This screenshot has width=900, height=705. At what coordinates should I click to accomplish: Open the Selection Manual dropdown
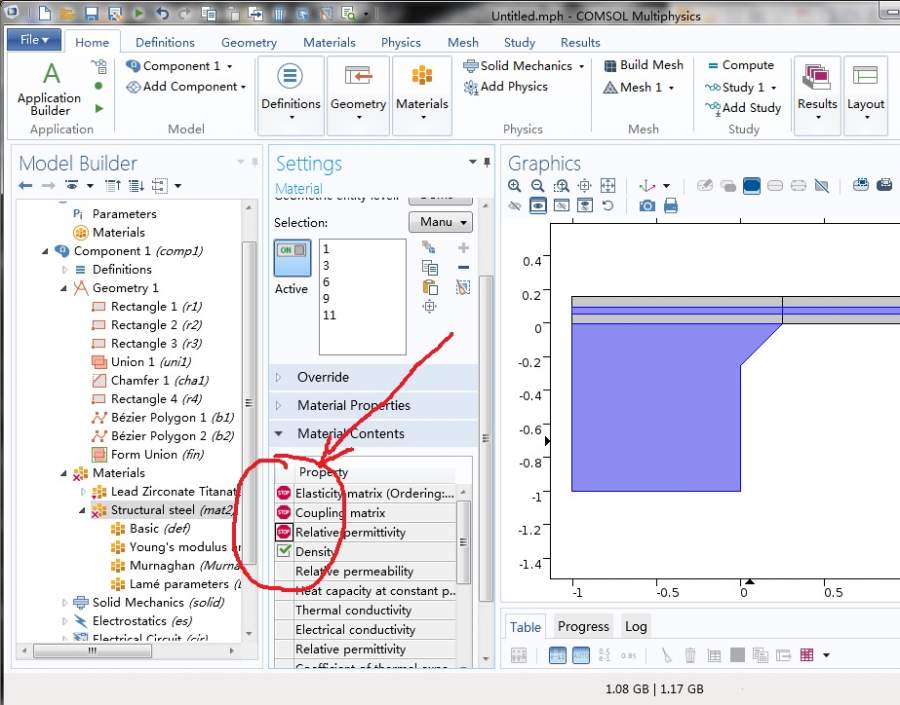coord(440,222)
